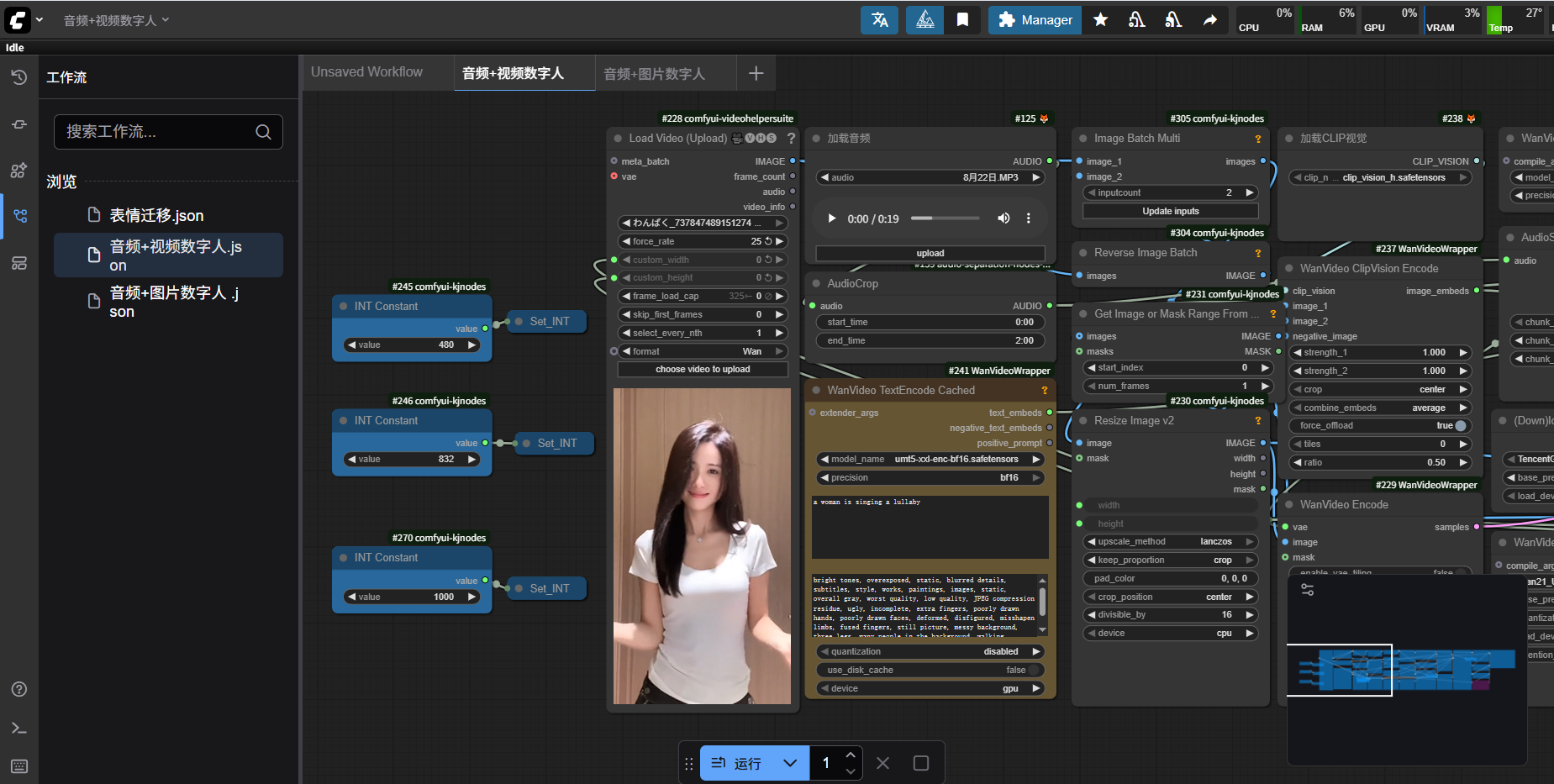The width and height of the screenshot is (1554, 784).
Task: Open the keyboard shortcuts icon at sidebar bottom
Action: (x=19, y=766)
